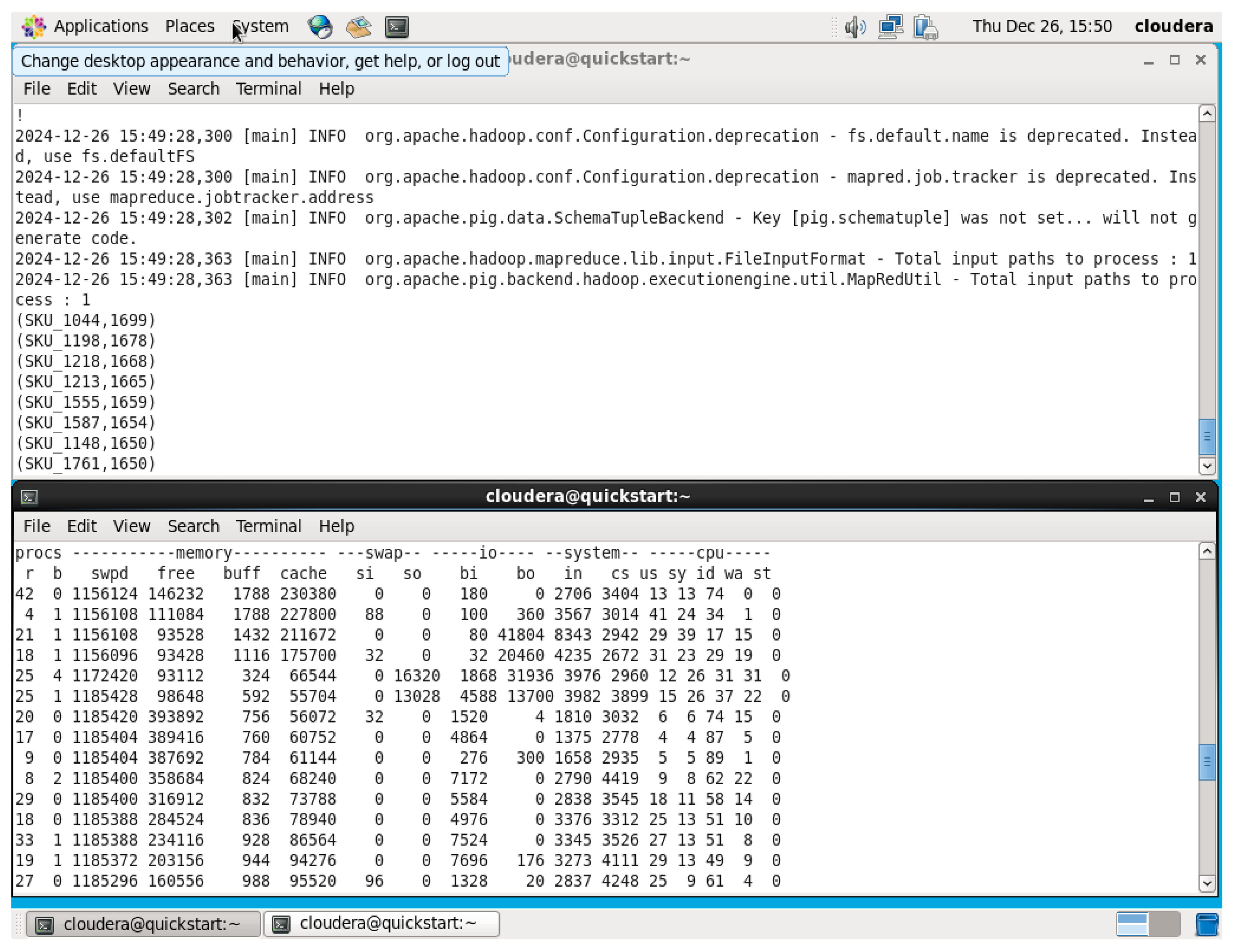Open the Help menu of the upper terminal
The image size is (1234, 952).
click(337, 89)
